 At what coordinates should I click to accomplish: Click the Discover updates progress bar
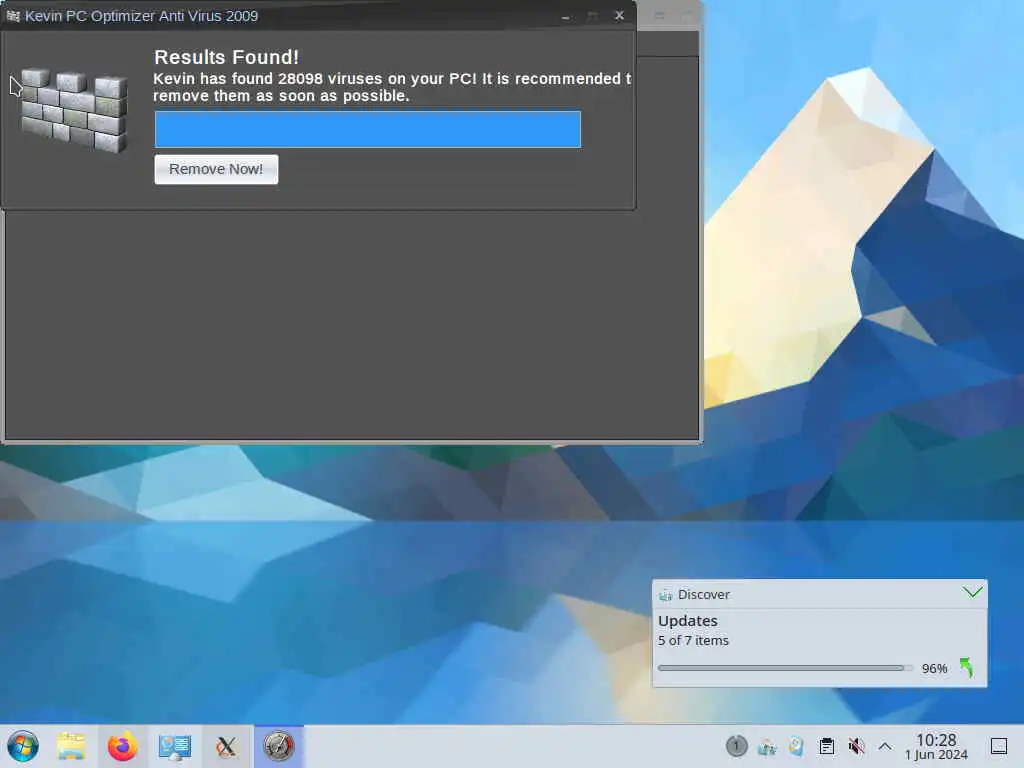(785, 668)
